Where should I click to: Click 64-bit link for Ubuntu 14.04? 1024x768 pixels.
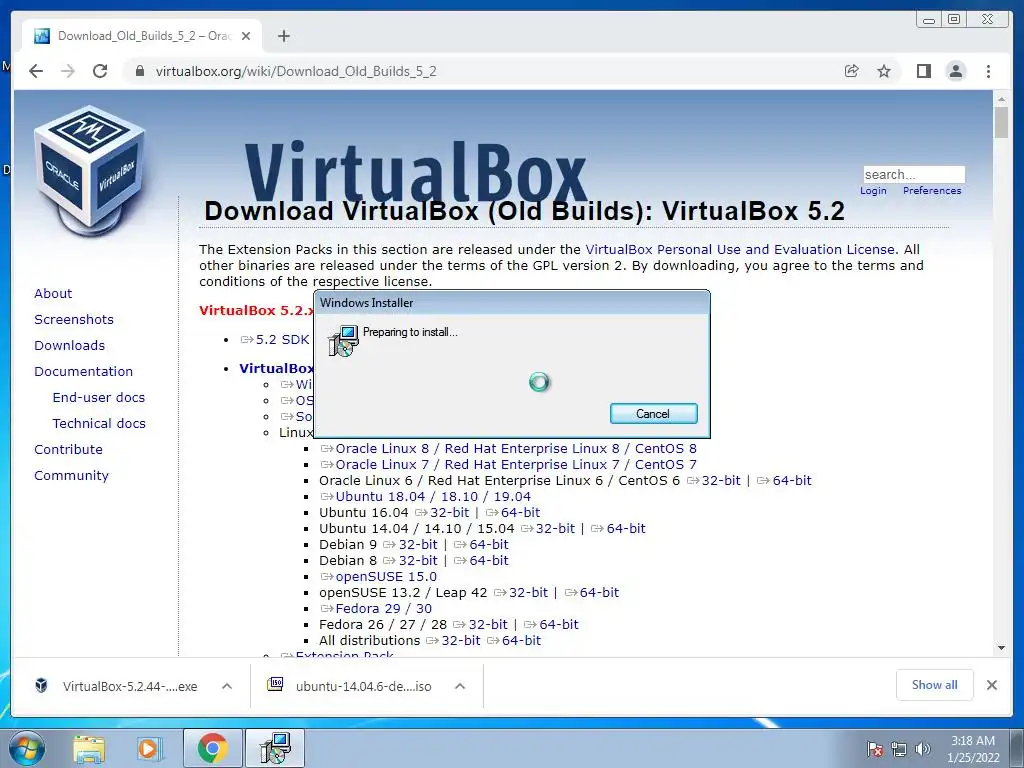click(618, 528)
